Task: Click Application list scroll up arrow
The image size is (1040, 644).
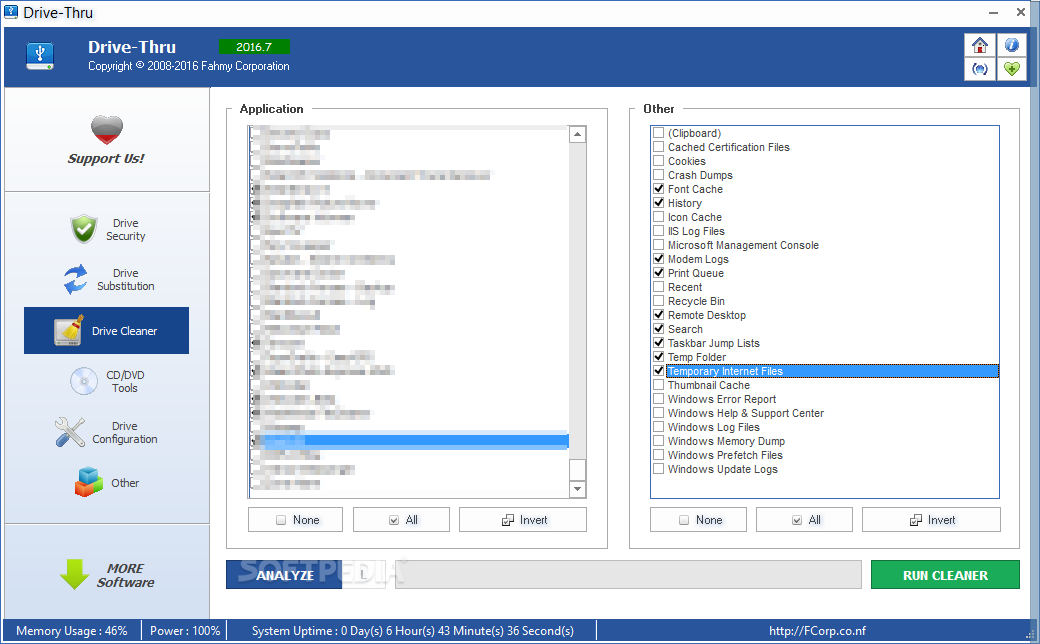Action: 578,135
